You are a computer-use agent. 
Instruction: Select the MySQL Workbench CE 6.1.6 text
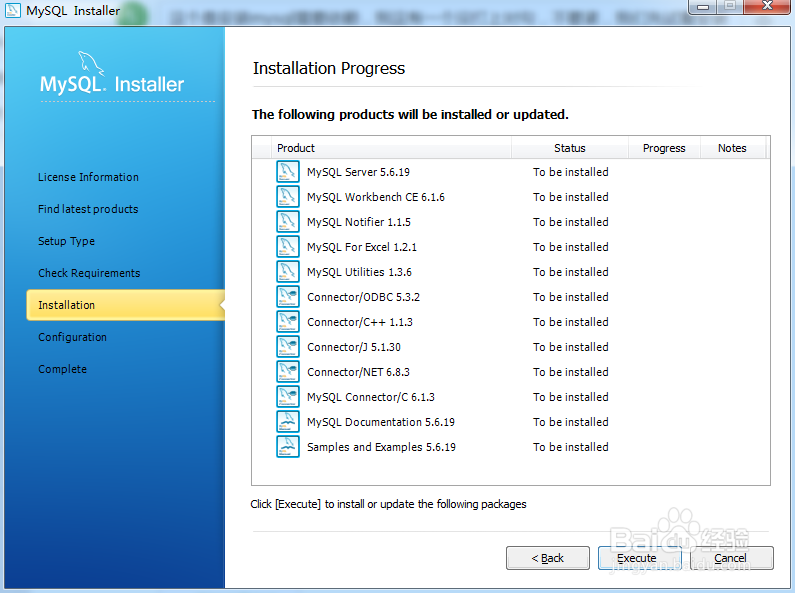click(376, 197)
